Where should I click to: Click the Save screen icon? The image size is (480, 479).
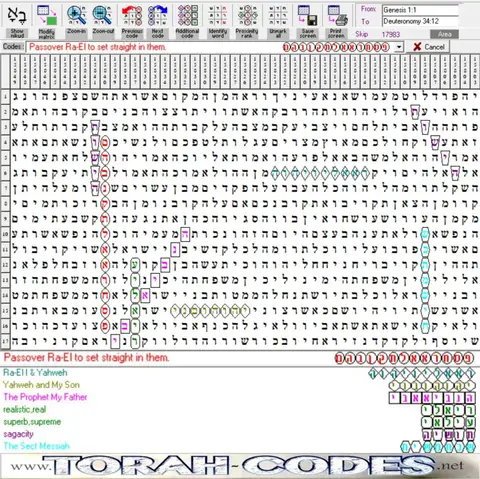(x=307, y=15)
